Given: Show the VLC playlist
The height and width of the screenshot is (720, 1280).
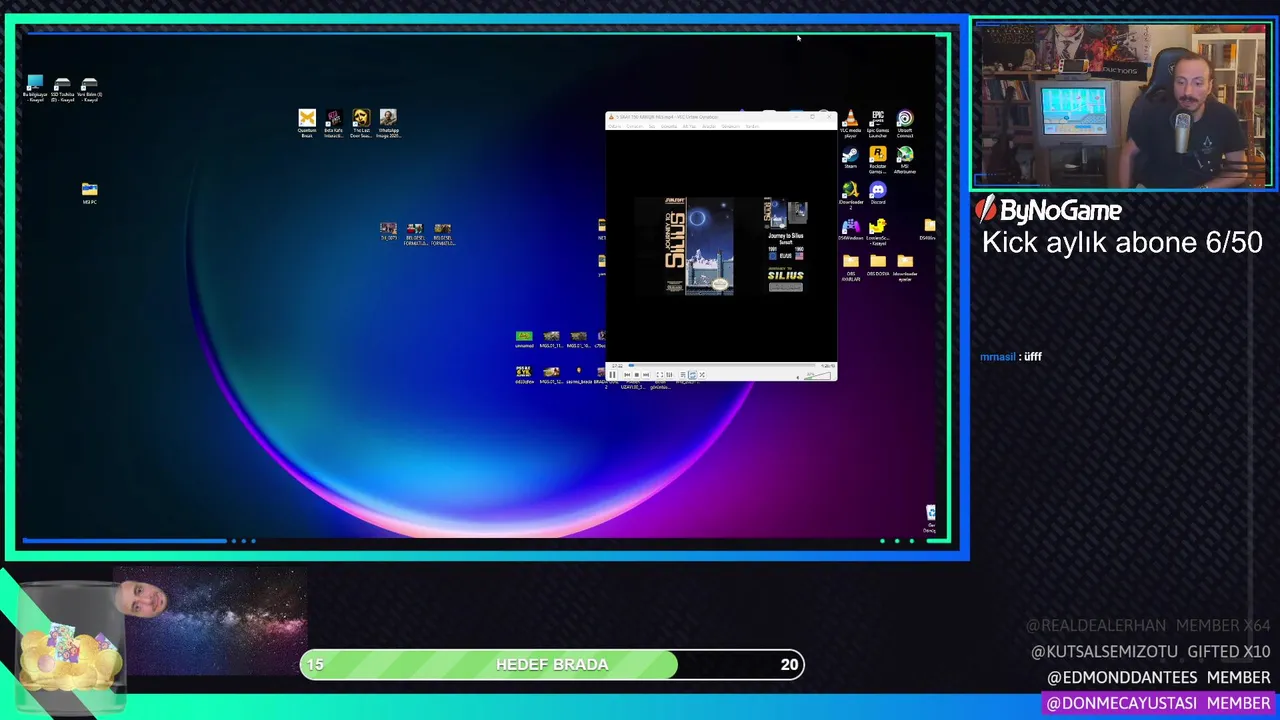Looking at the screenshot, I should (683, 375).
